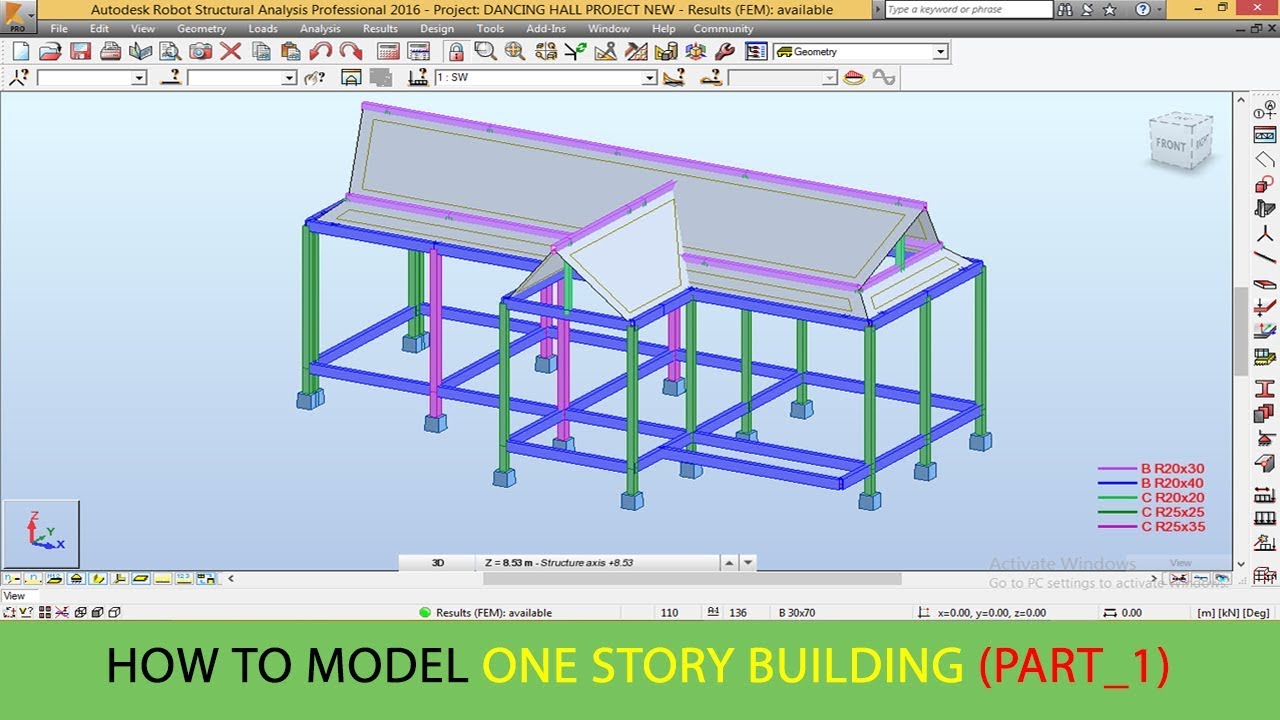This screenshot has height=720, width=1280.
Task: Click the C R25x25 legend label
Action: pos(1173,512)
